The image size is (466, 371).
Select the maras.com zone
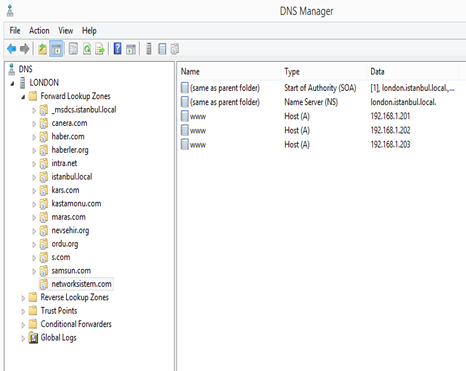(69, 217)
